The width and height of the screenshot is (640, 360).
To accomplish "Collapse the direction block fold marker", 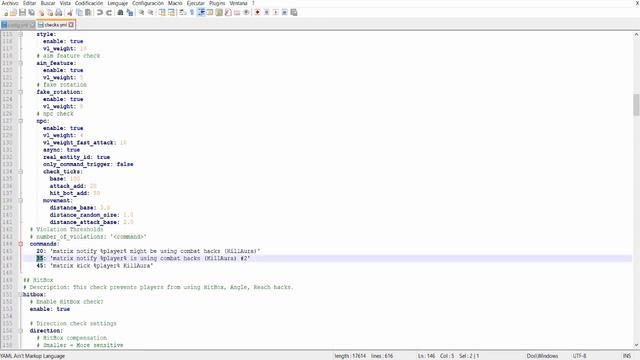I will pos(20,331).
